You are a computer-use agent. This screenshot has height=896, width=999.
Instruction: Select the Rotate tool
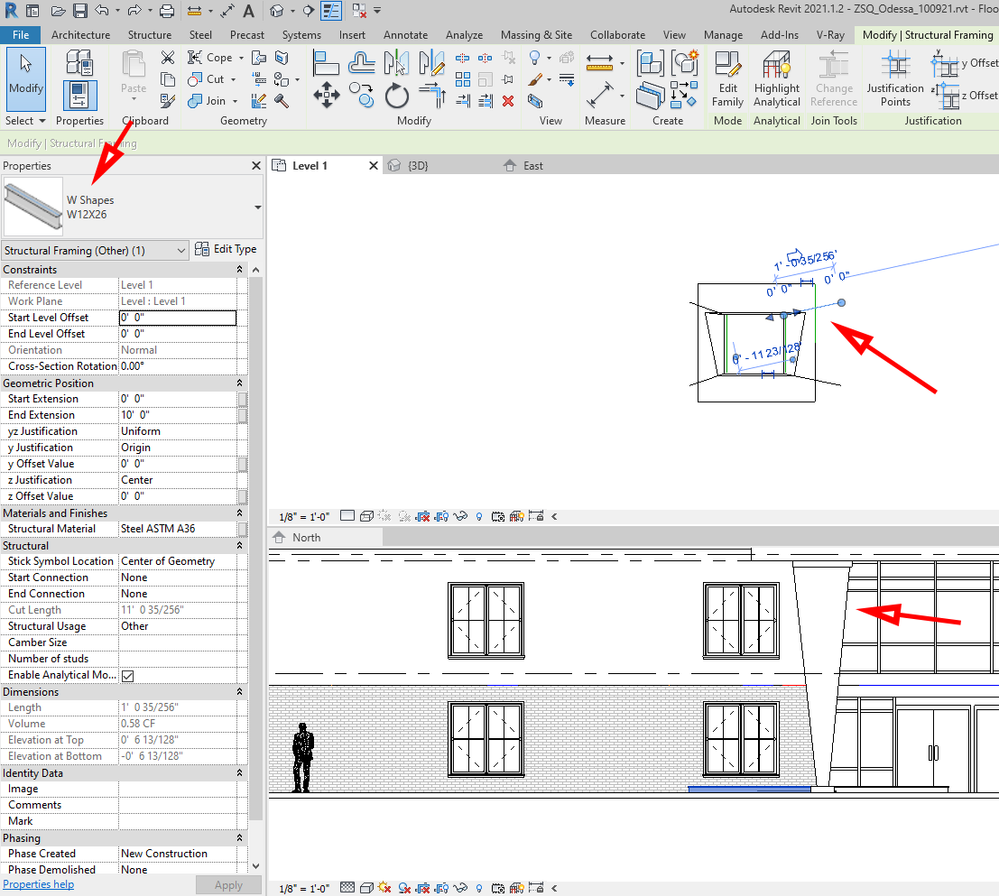click(x=396, y=94)
